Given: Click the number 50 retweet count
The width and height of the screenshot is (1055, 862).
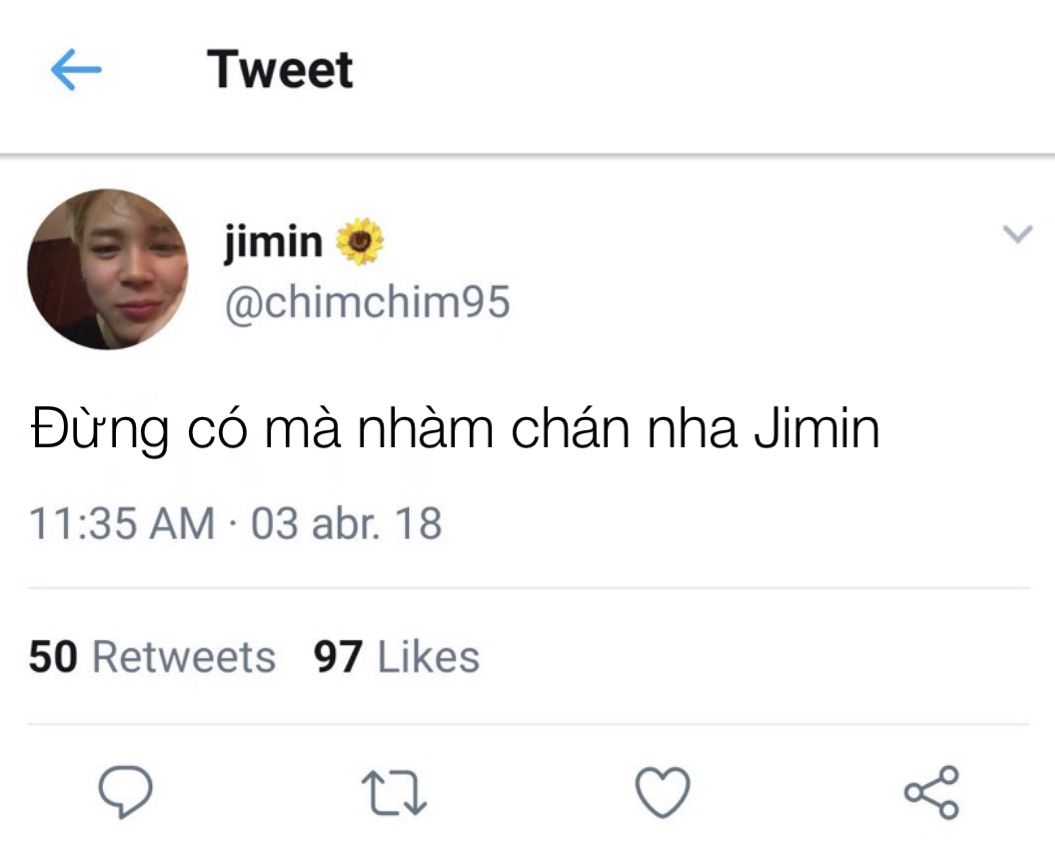Looking at the screenshot, I should coord(53,657).
